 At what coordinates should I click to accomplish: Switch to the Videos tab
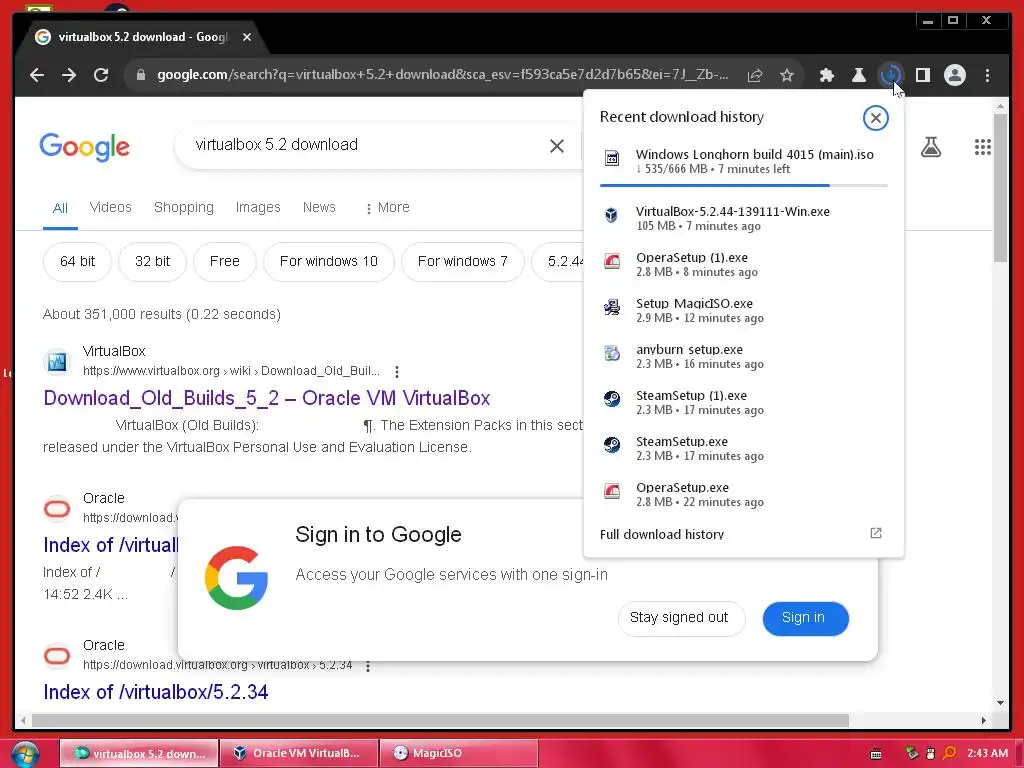[110, 207]
